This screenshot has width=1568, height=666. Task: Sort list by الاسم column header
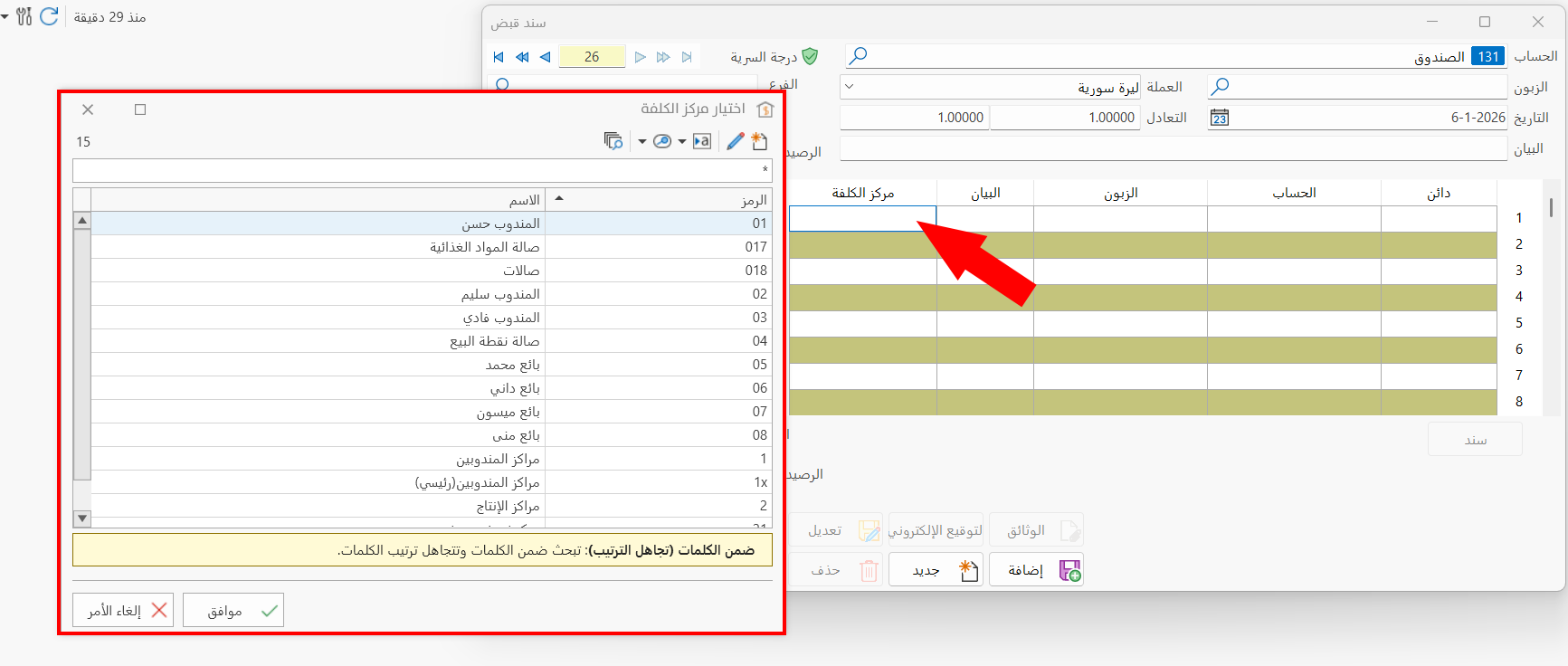pos(318,200)
